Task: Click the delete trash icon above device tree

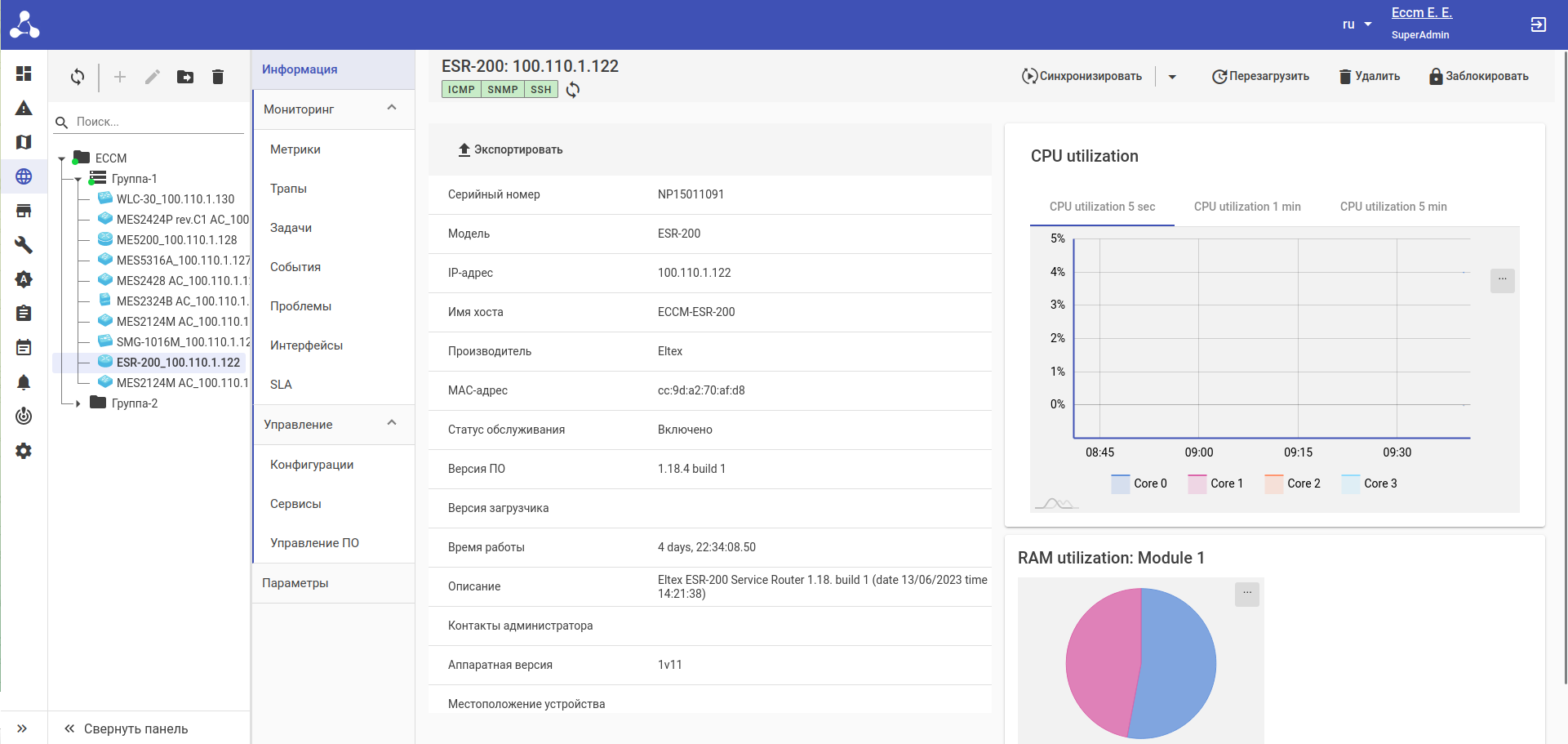Action: click(218, 77)
